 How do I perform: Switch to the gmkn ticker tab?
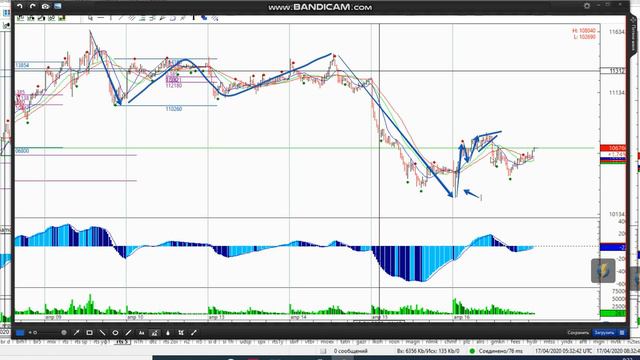(x=498, y=342)
